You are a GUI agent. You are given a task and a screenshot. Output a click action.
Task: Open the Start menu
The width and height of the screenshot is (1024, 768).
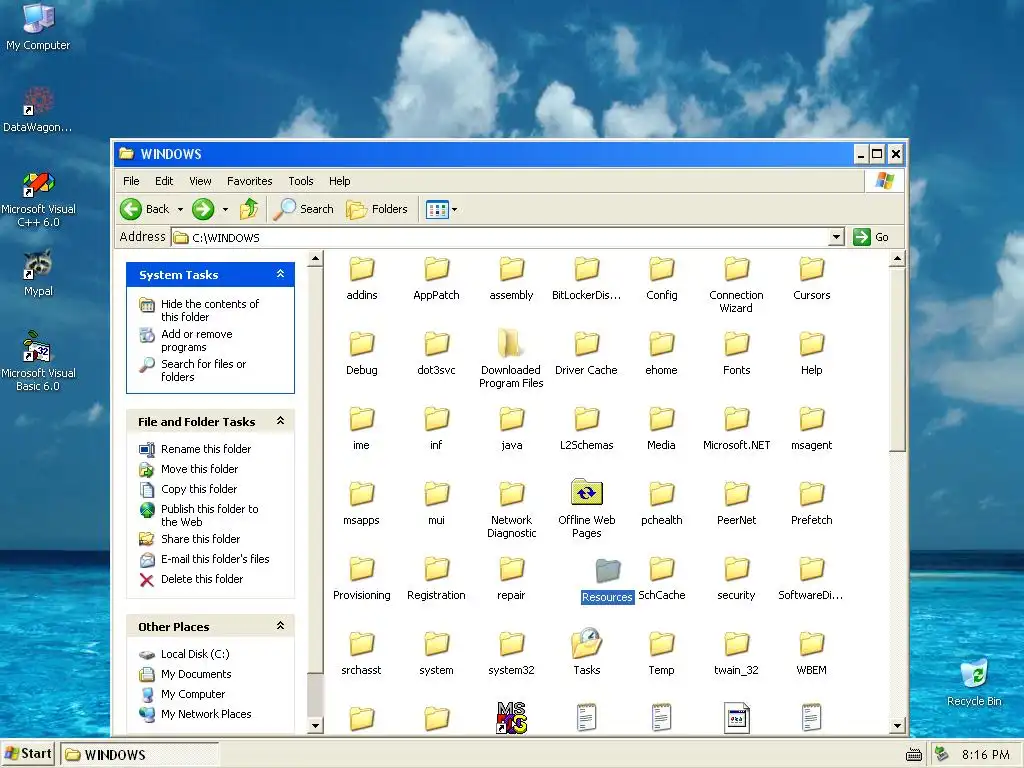(27, 754)
